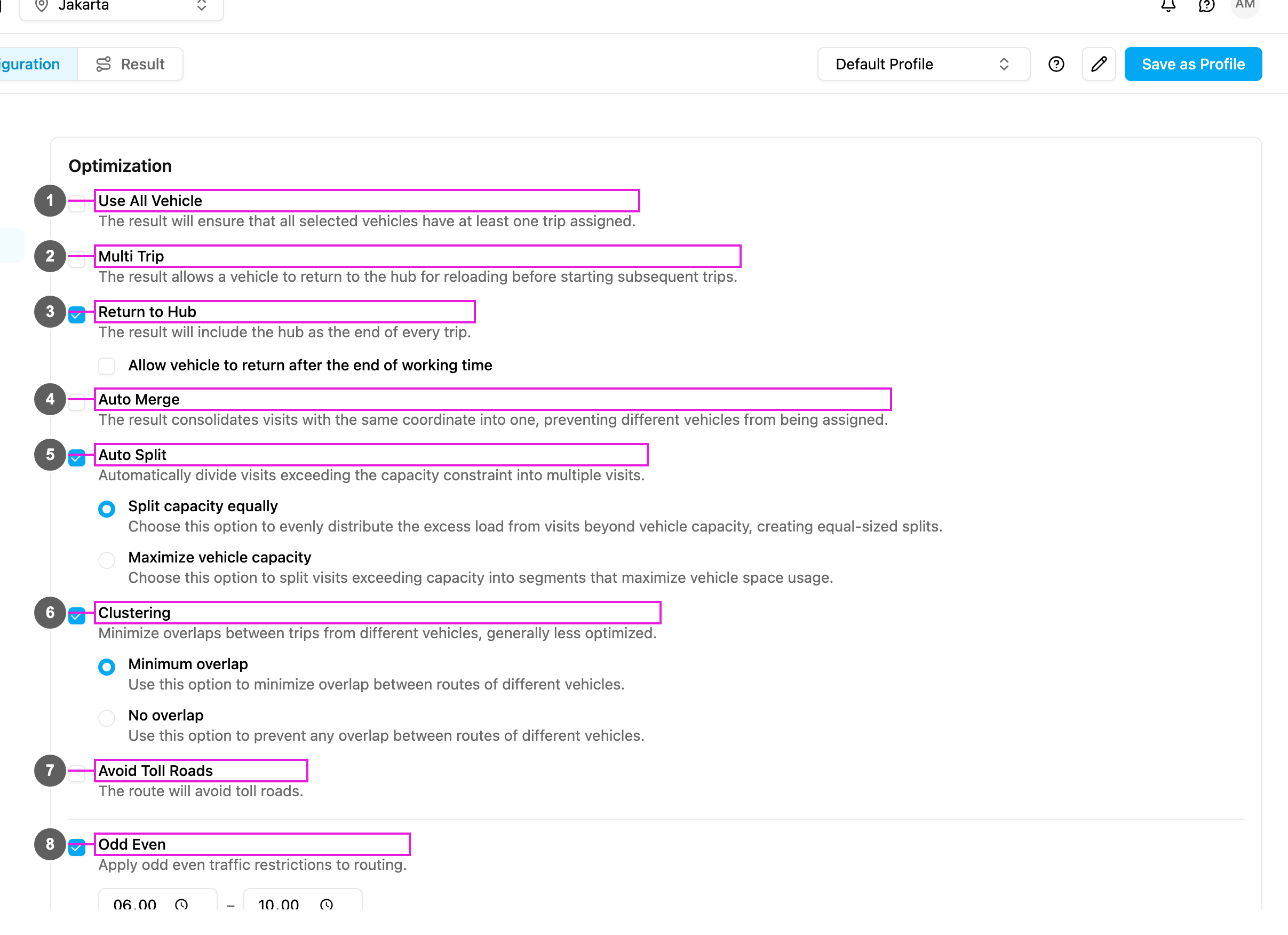Click the Optimization section heading
Screen dimensions: 1288x935
pos(121,166)
